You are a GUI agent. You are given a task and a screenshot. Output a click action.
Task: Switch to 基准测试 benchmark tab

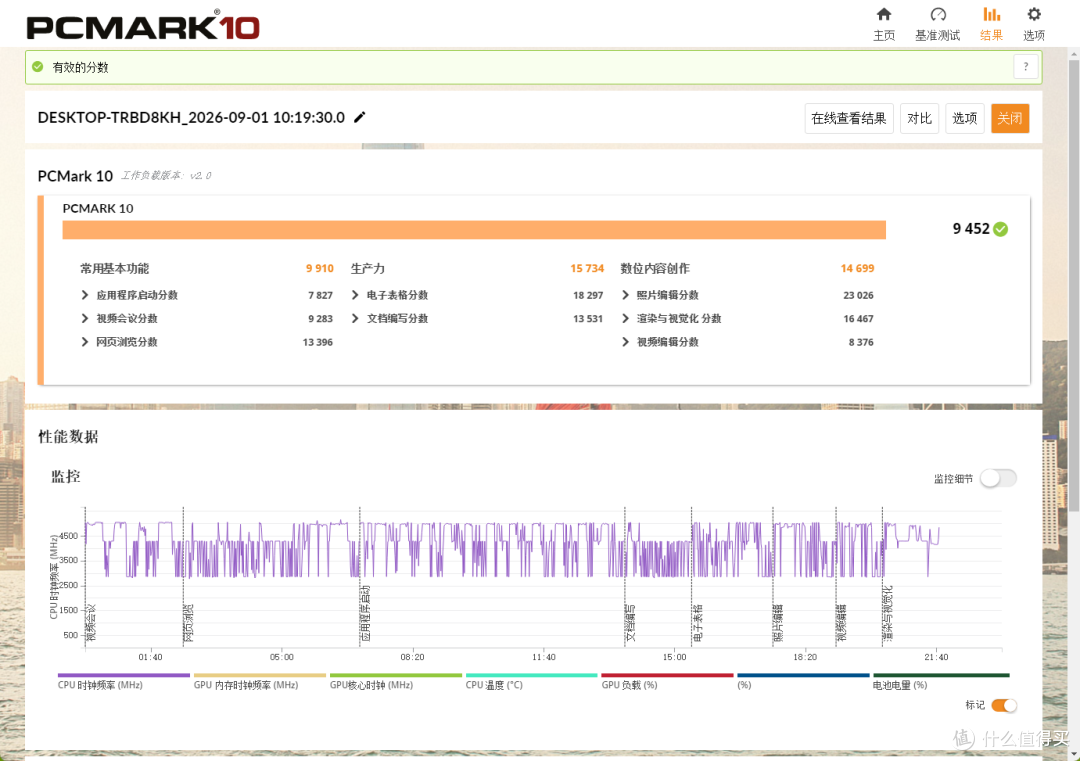pos(937,25)
